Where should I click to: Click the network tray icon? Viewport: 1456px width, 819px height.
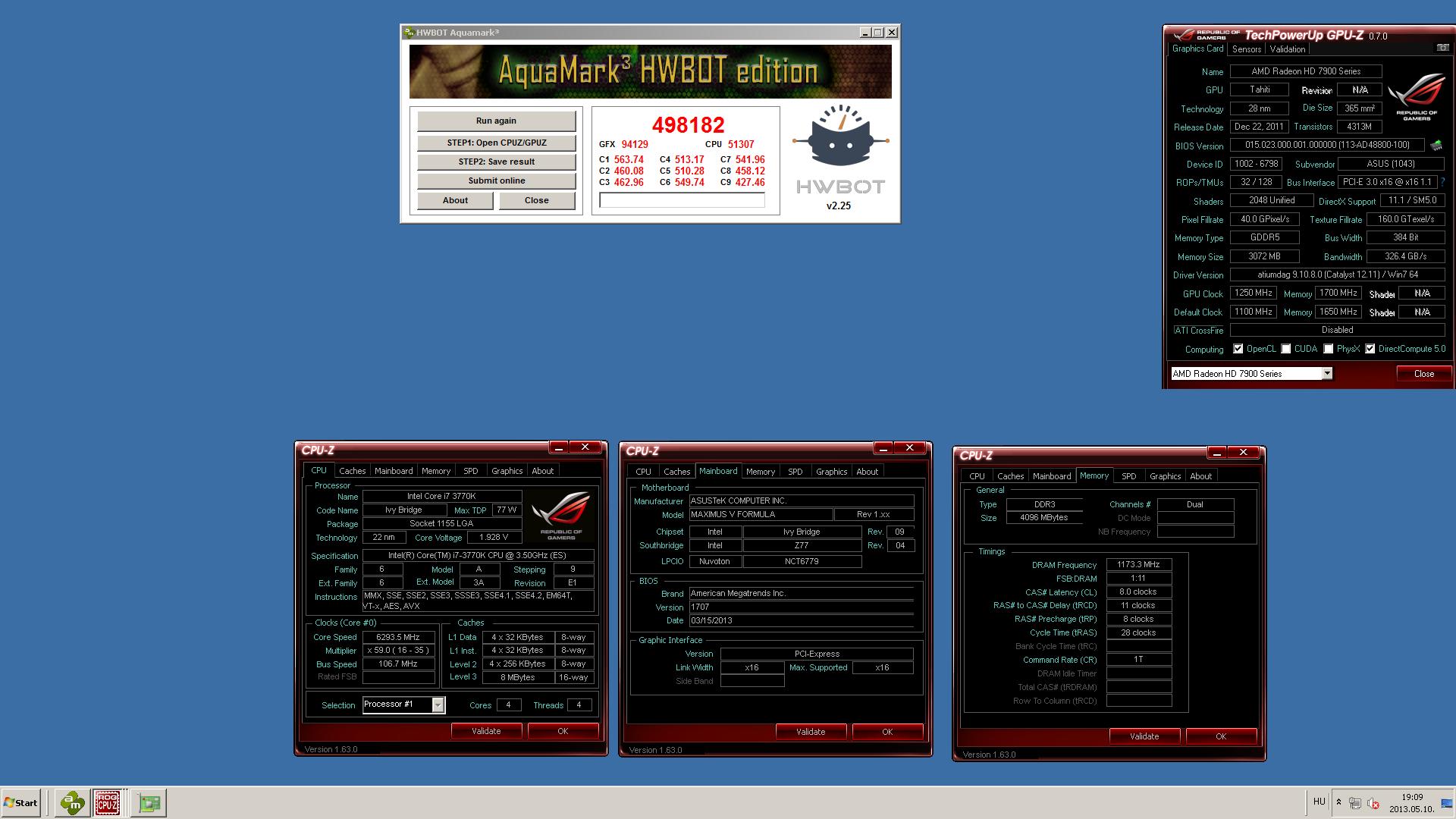(1355, 802)
